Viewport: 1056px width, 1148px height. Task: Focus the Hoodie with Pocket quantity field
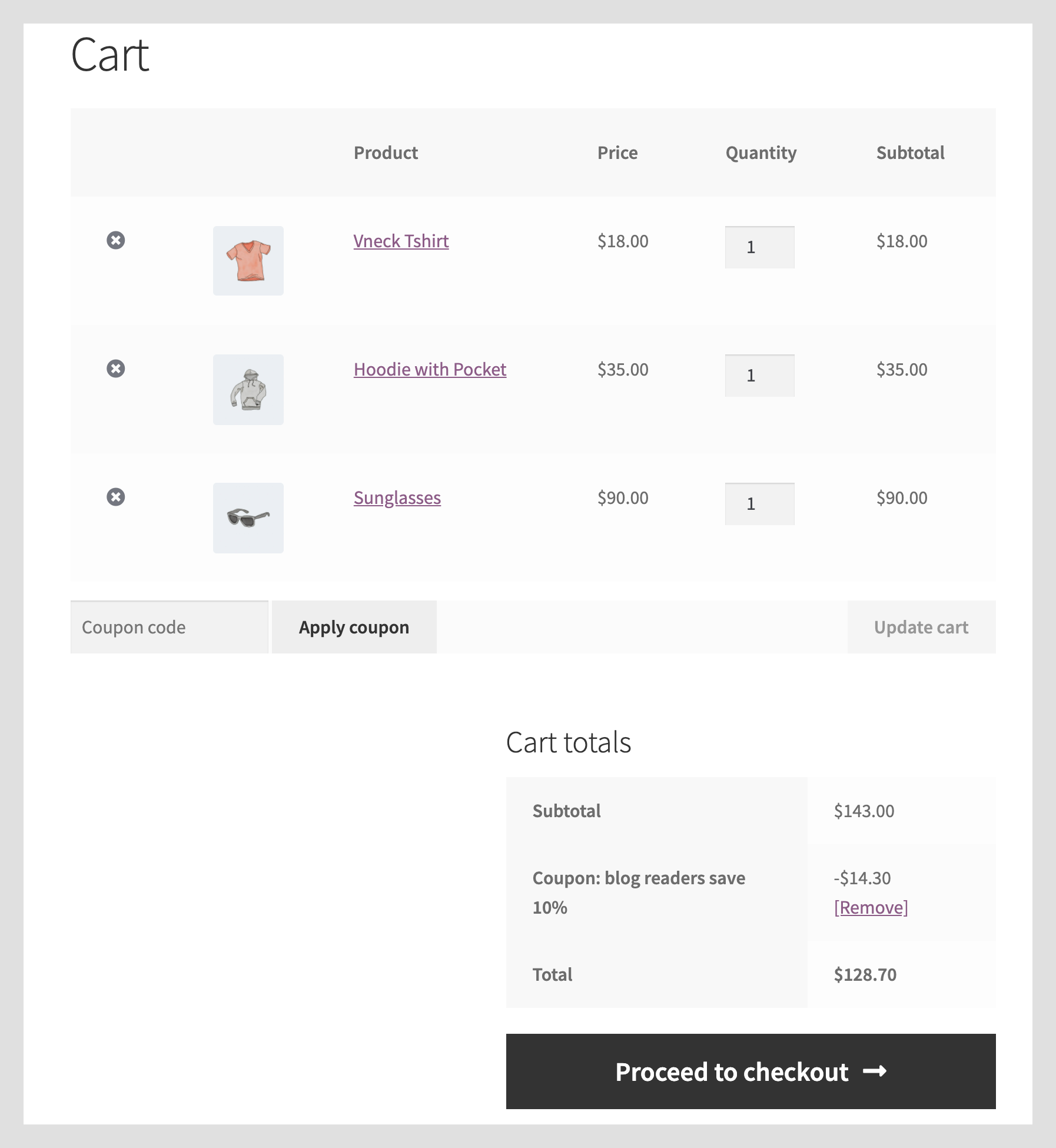(x=759, y=376)
